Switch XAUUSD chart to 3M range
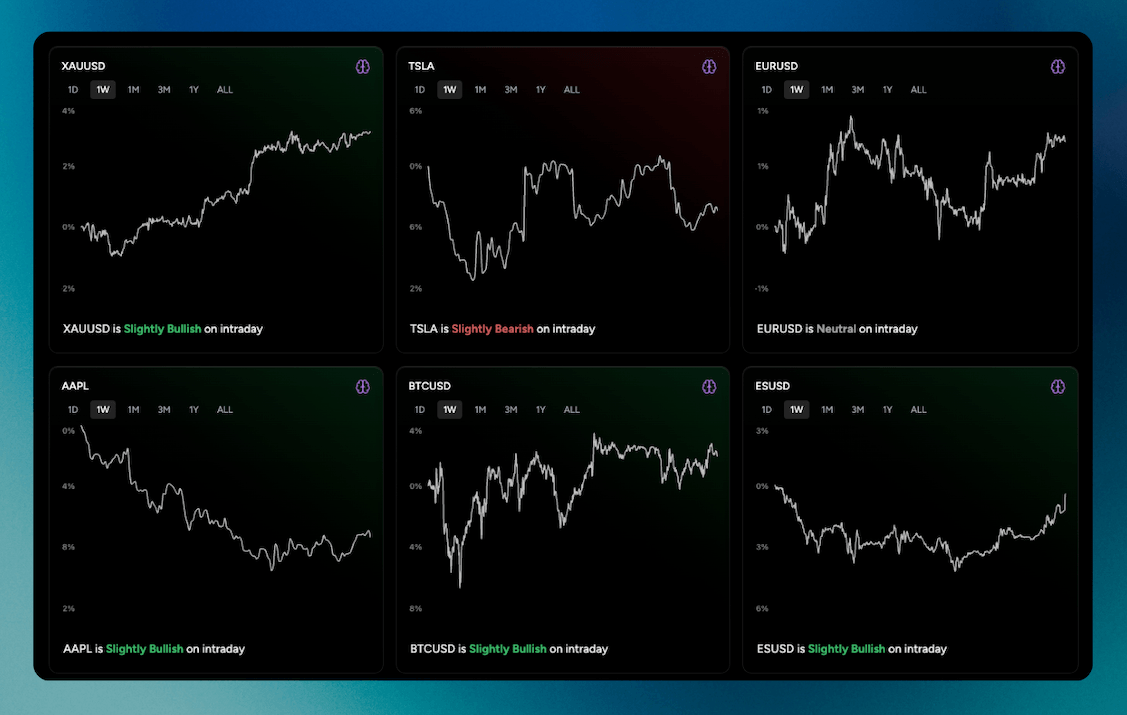Image resolution: width=1127 pixels, height=715 pixels. pos(164,90)
